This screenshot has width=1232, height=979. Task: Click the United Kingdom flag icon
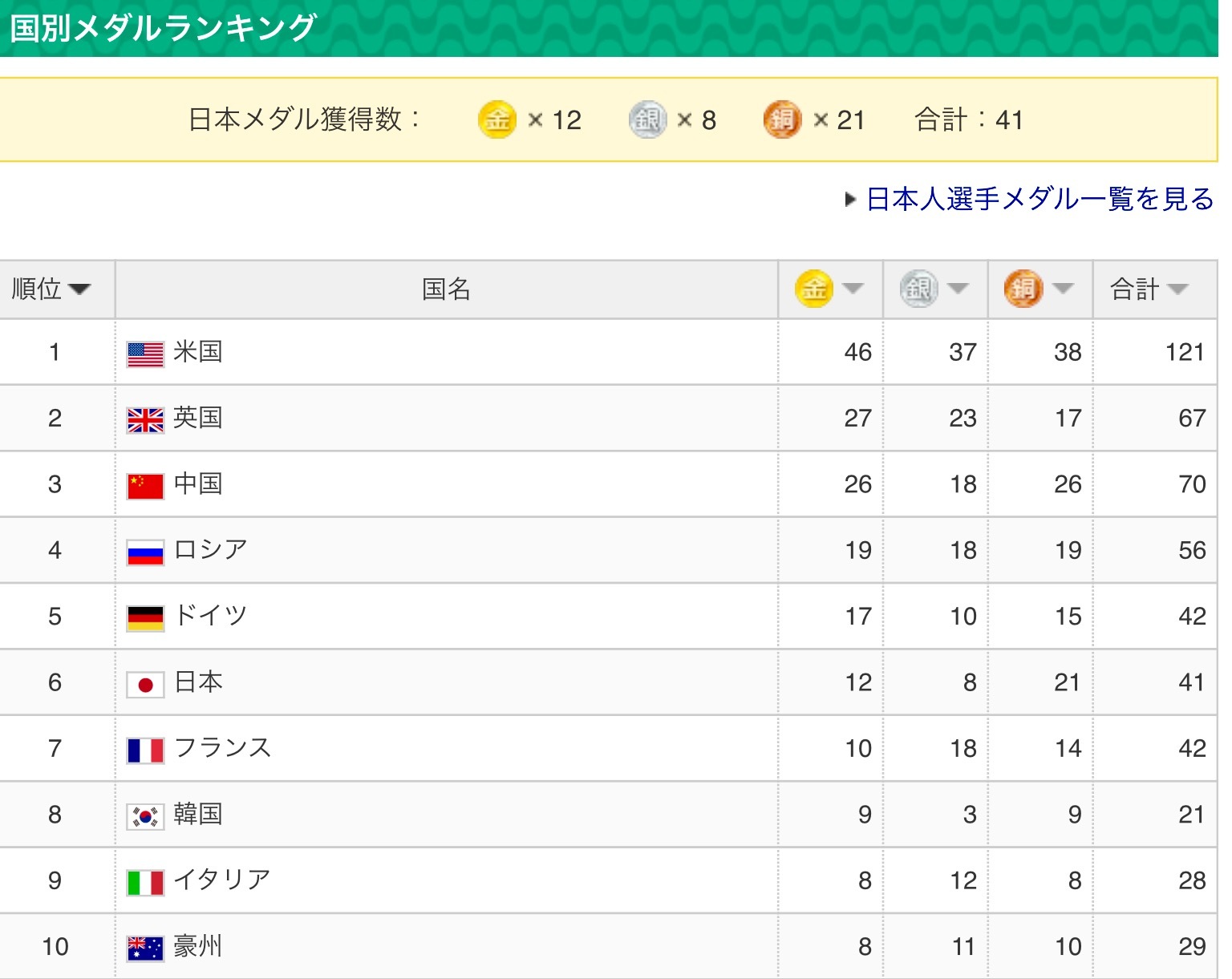pos(145,420)
